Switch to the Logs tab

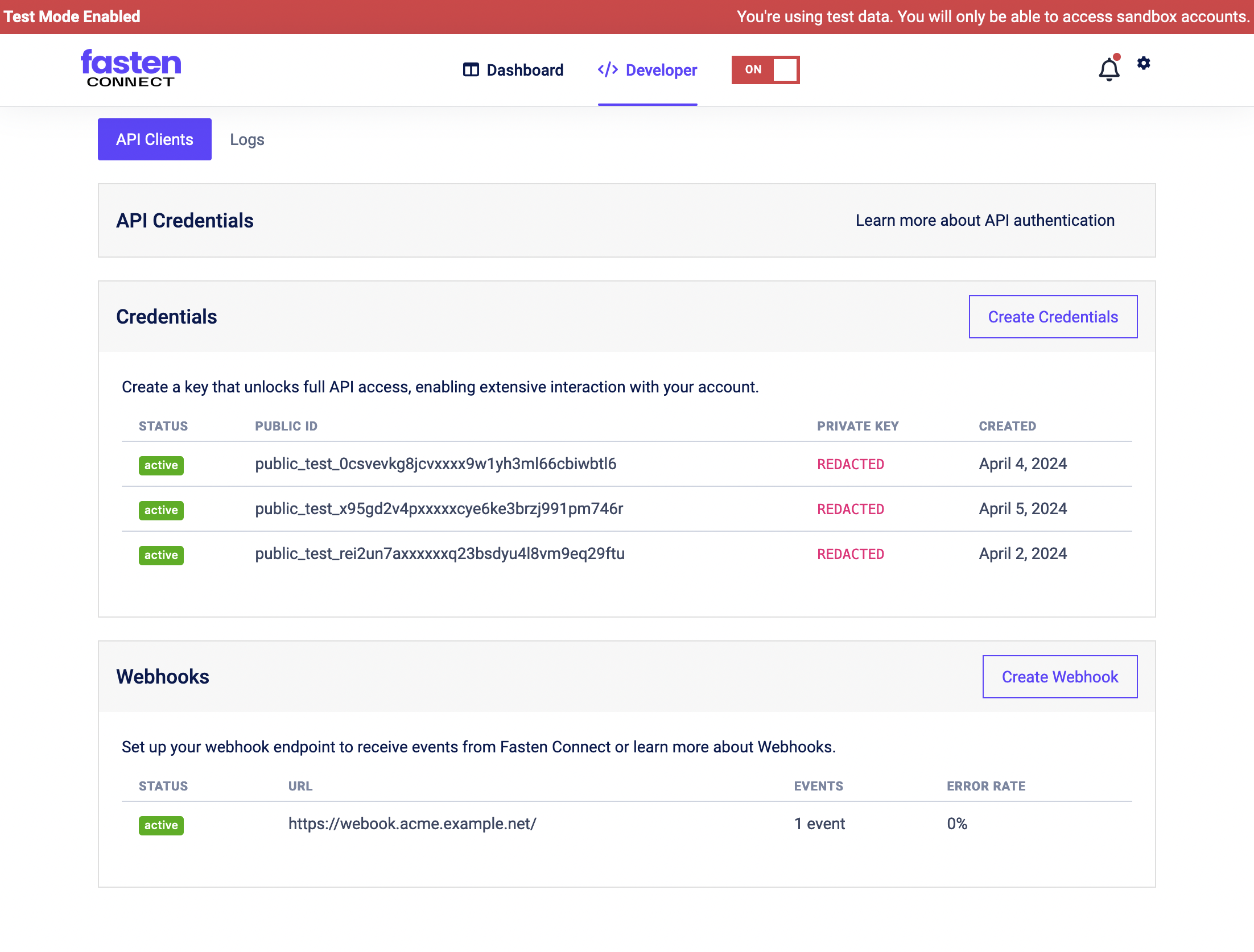point(247,139)
